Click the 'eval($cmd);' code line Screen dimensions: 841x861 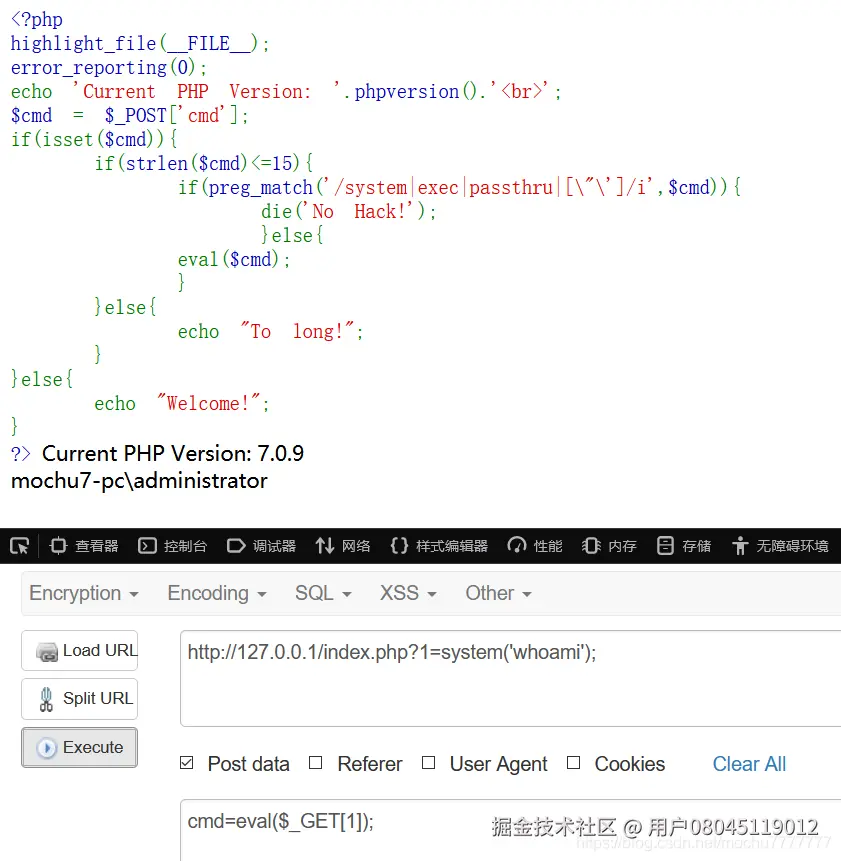click(234, 260)
